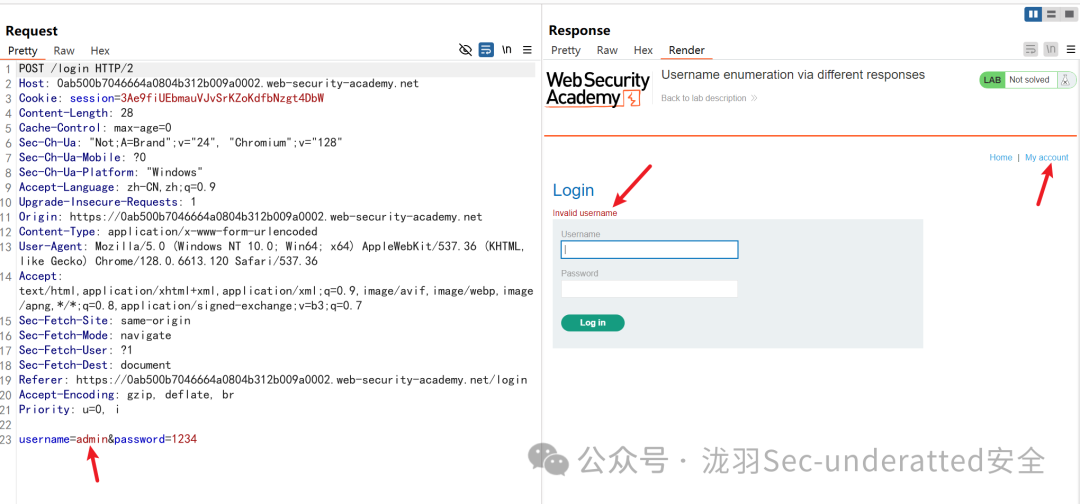Select the Response Render tab

(x=687, y=50)
